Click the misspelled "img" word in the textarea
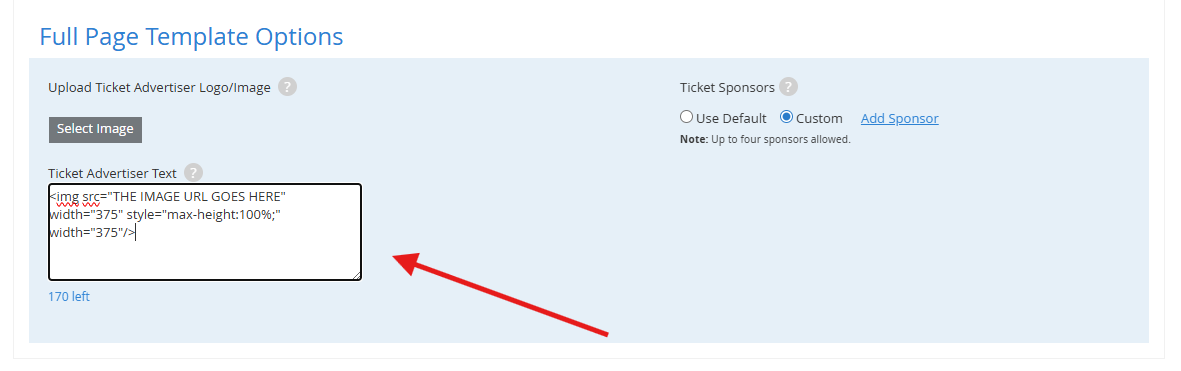 click(67, 197)
